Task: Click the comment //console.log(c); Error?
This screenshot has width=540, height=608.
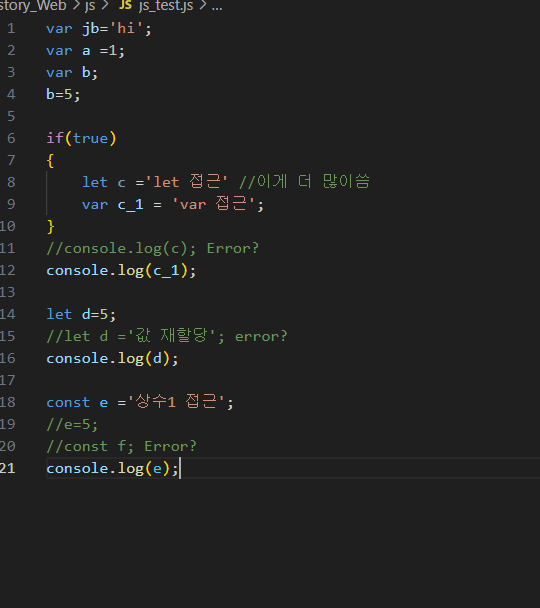Action: (152, 248)
